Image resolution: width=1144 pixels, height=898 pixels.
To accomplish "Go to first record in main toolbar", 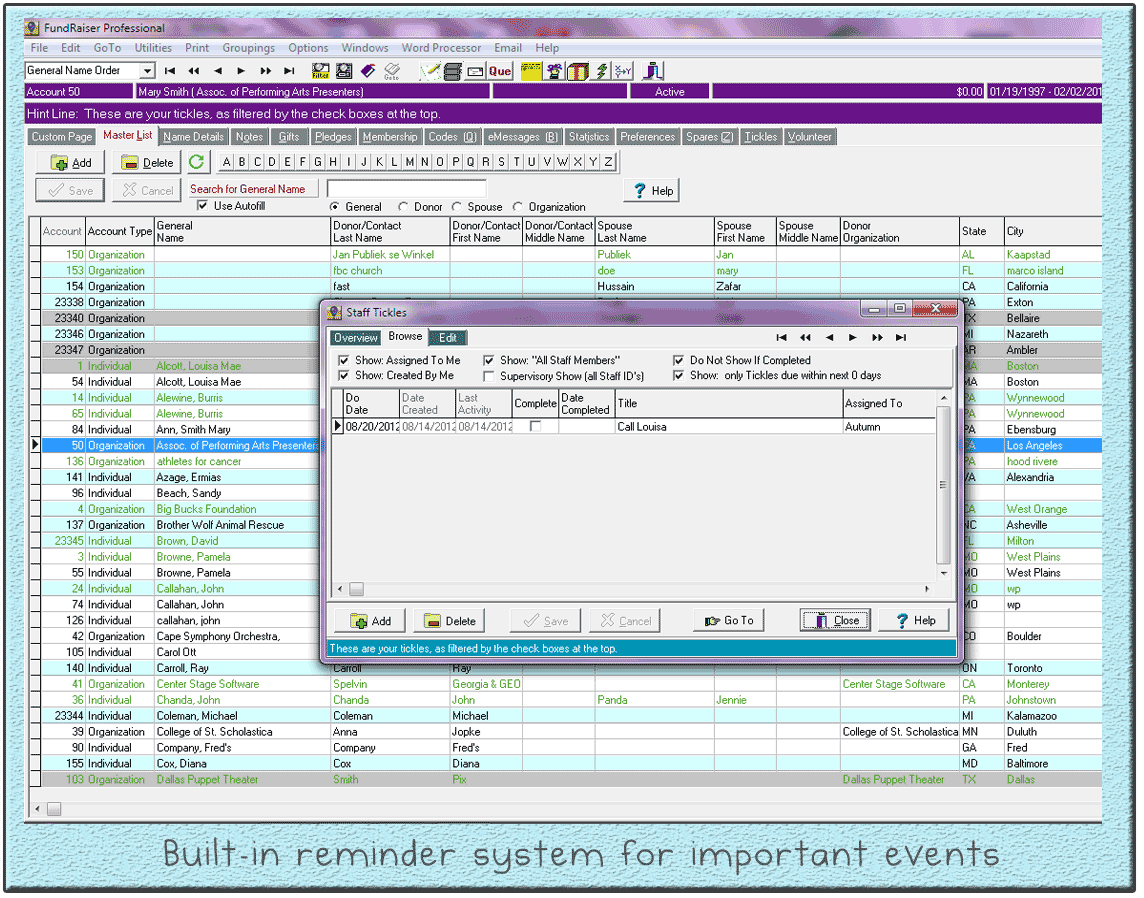I will 170,71.
